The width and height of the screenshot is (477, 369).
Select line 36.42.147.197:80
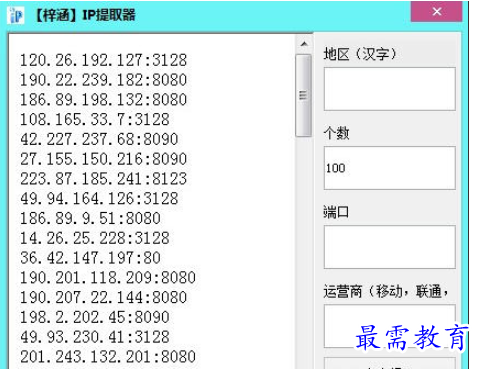pos(91,258)
